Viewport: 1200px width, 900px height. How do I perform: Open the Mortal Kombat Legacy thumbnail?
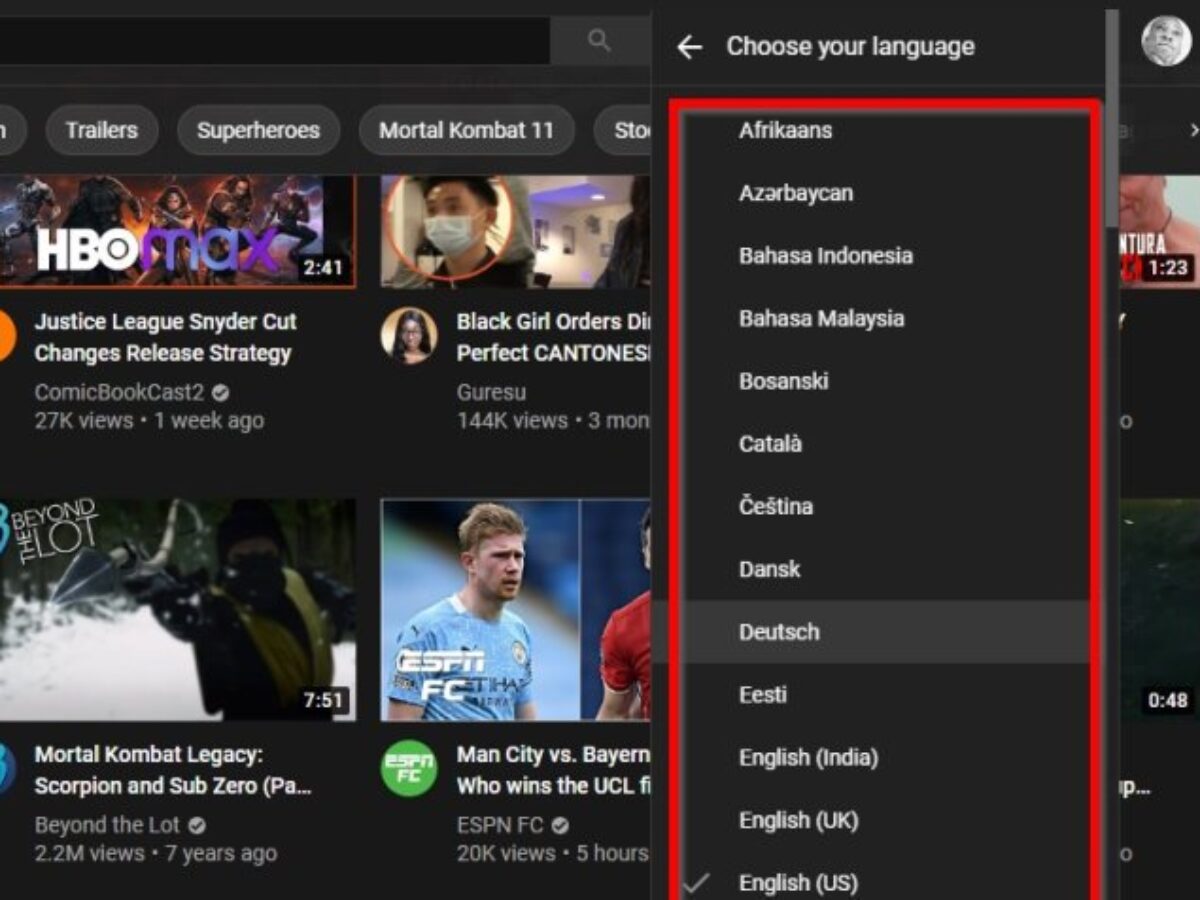pos(177,610)
